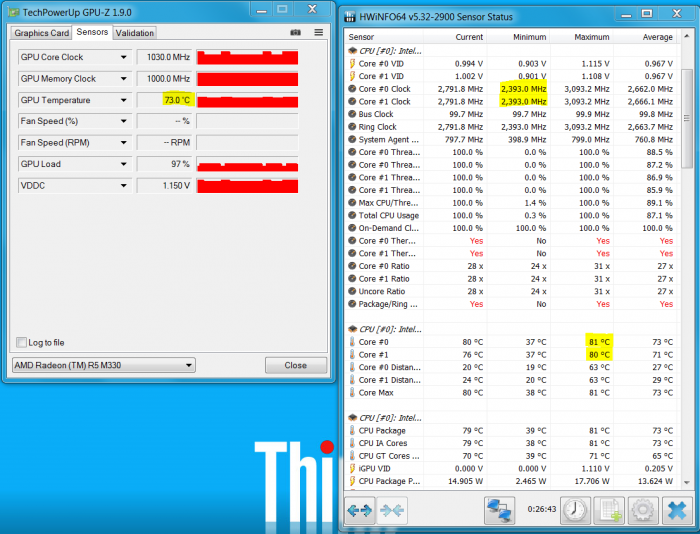The height and width of the screenshot is (534, 700).
Task: Close sensor status with the blue X icon
Action: point(675,509)
